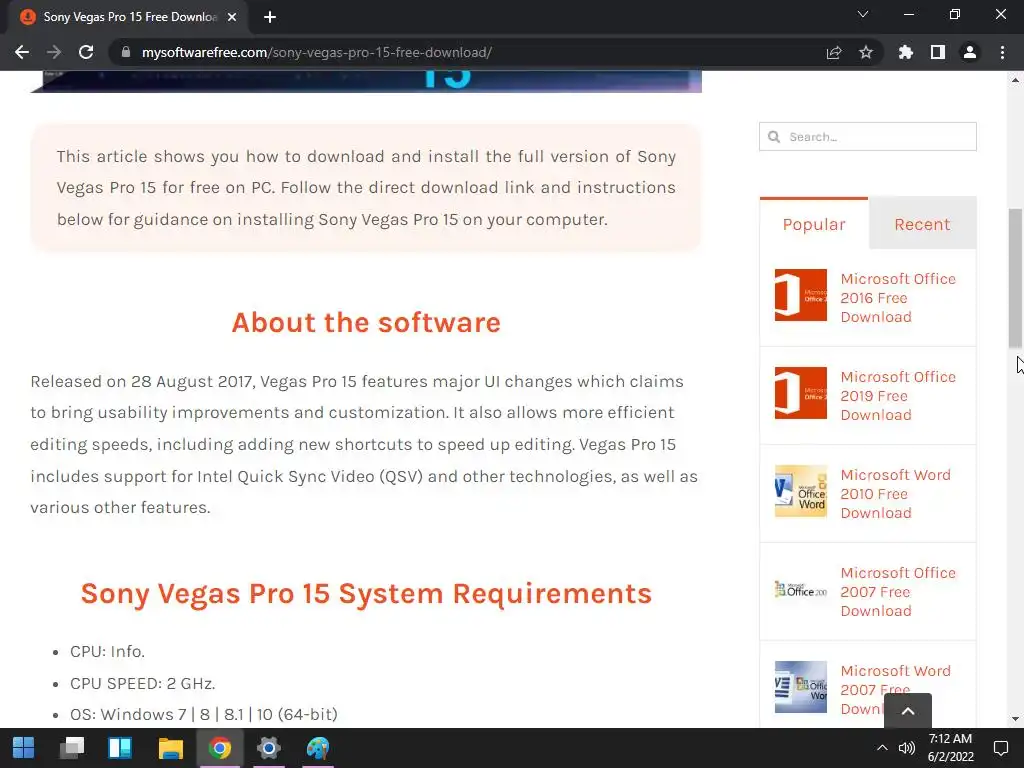This screenshot has height=768, width=1024.
Task: Toggle Chrome side panel
Action: pos(938,52)
